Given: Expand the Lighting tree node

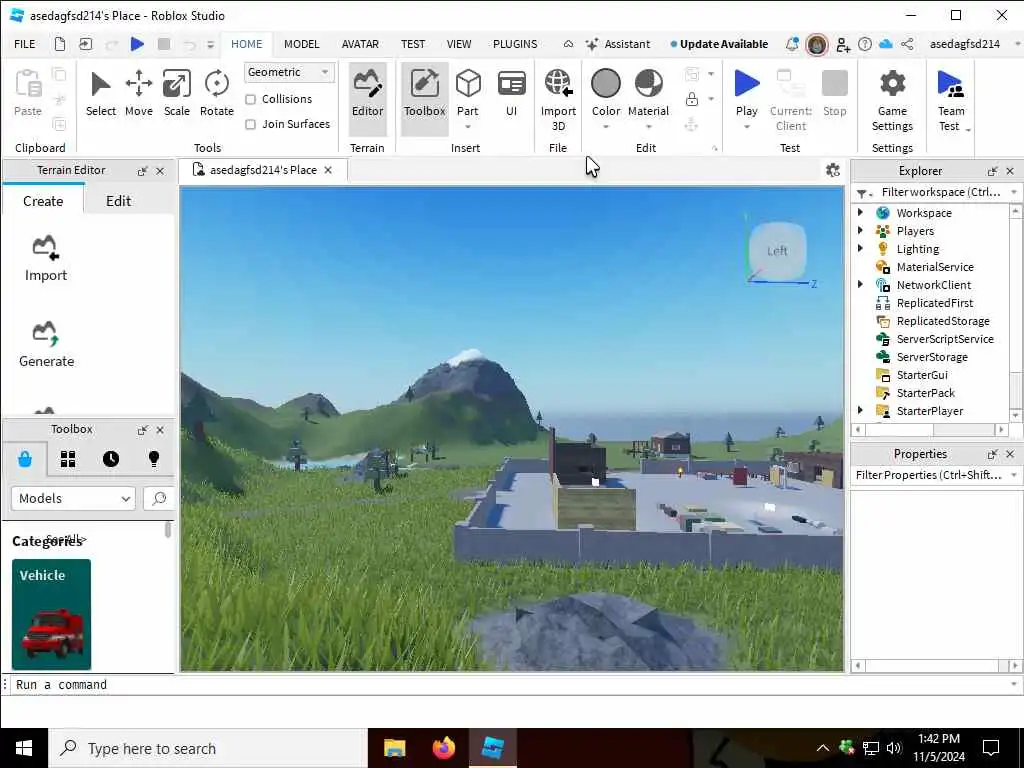Looking at the screenshot, I should point(860,248).
